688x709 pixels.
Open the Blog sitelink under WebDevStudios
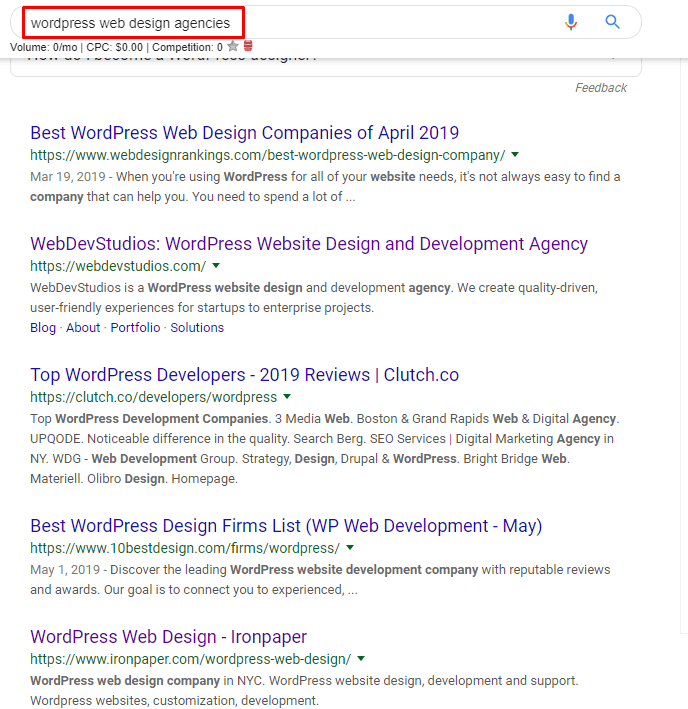pos(43,327)
